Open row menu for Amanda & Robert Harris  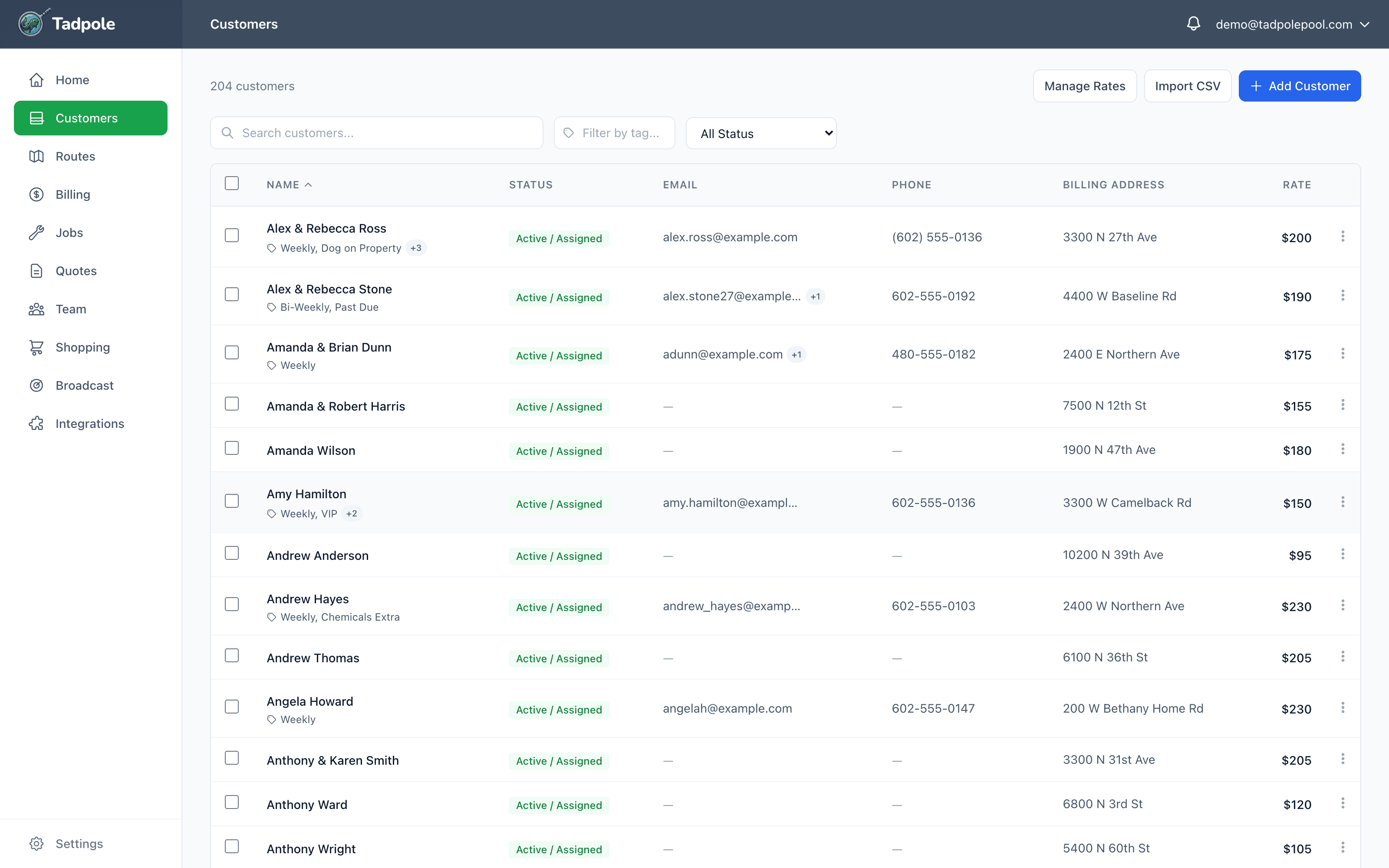pos(1343,405)
